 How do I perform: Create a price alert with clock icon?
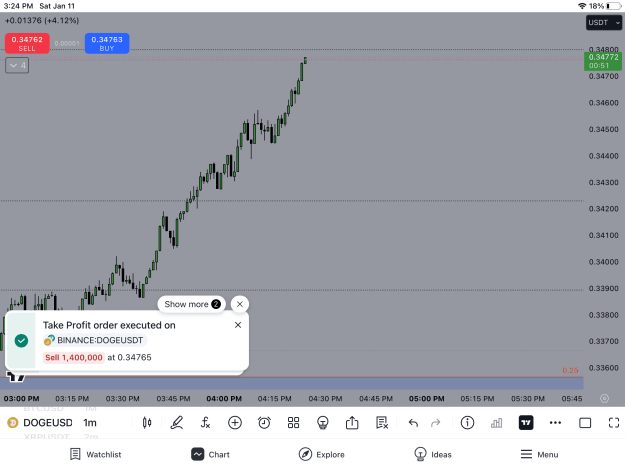264,423
